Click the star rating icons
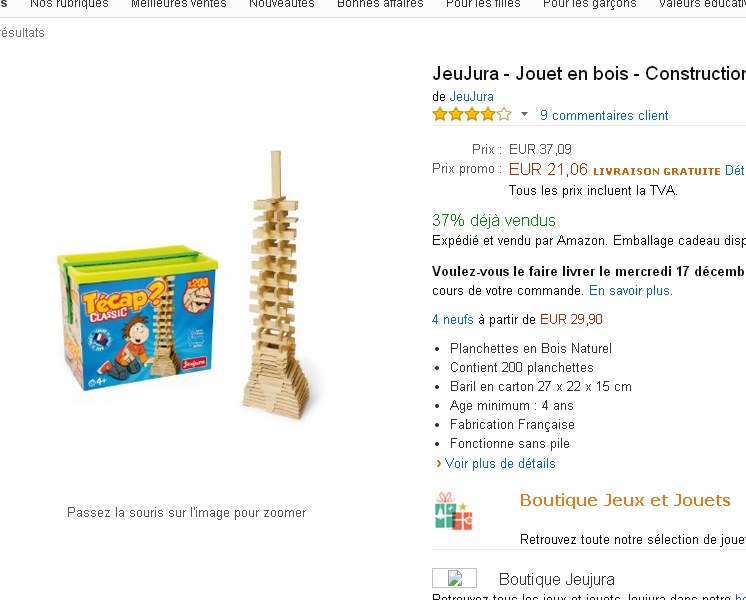The height and width of the screenshot is (600, 746). tap(471, 115)
